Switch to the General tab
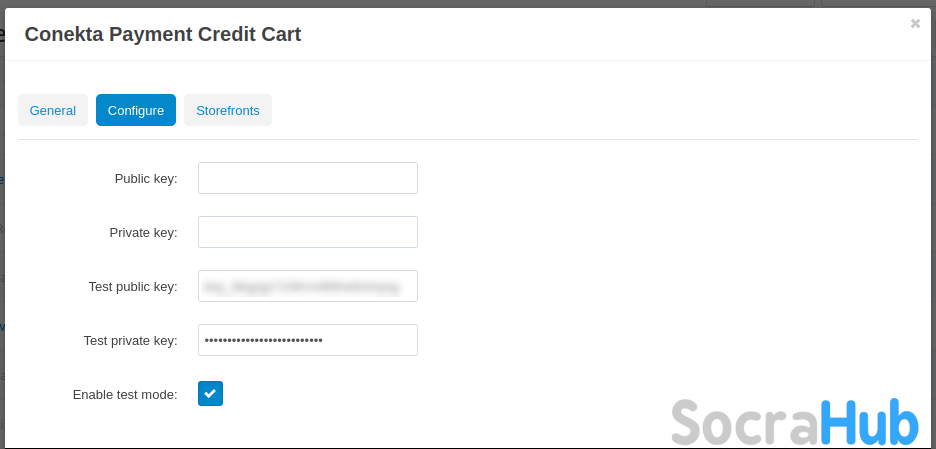The image size is (936, 449). click(x=53, y=110)
